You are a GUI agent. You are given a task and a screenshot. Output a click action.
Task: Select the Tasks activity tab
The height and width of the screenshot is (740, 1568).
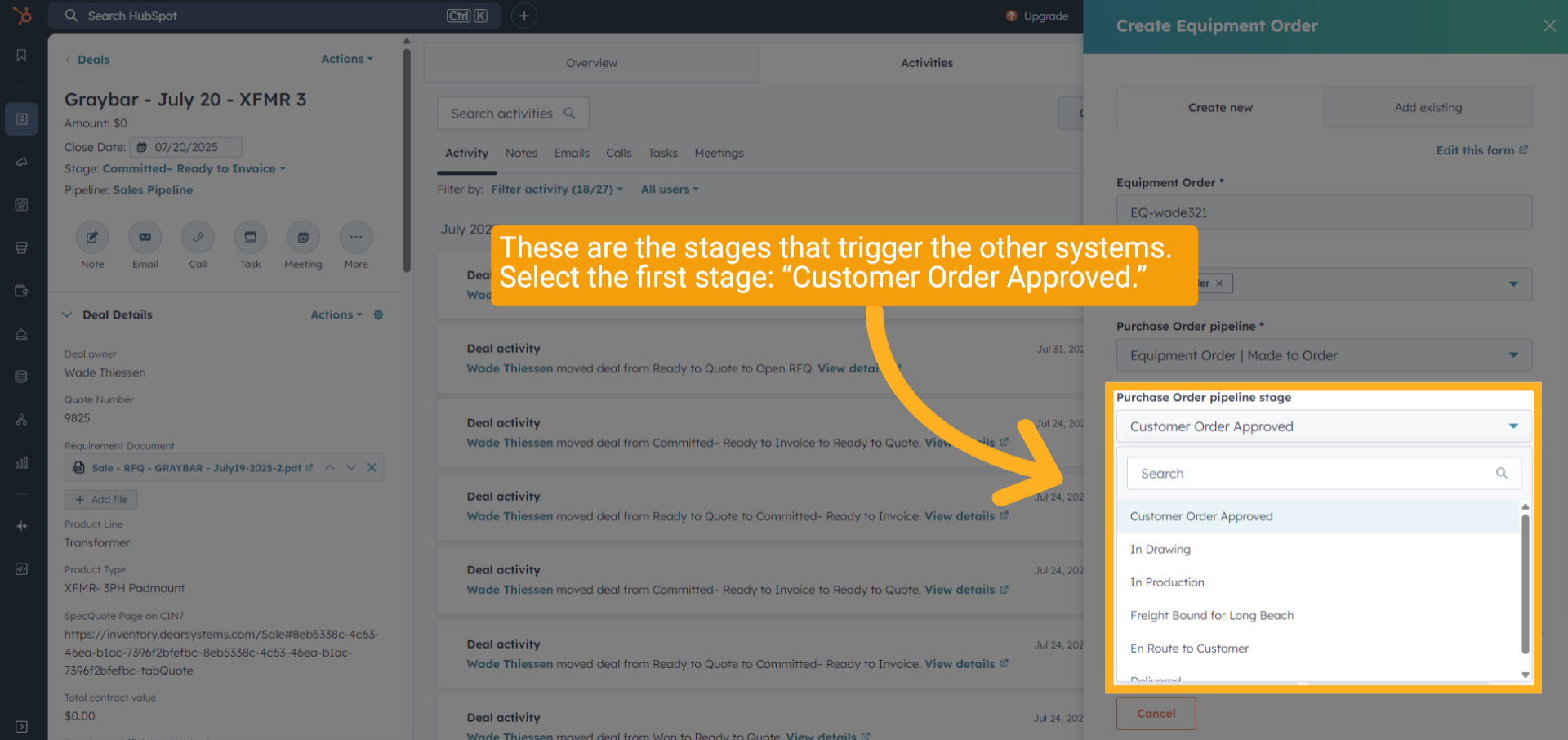click(x=663, y=153)
